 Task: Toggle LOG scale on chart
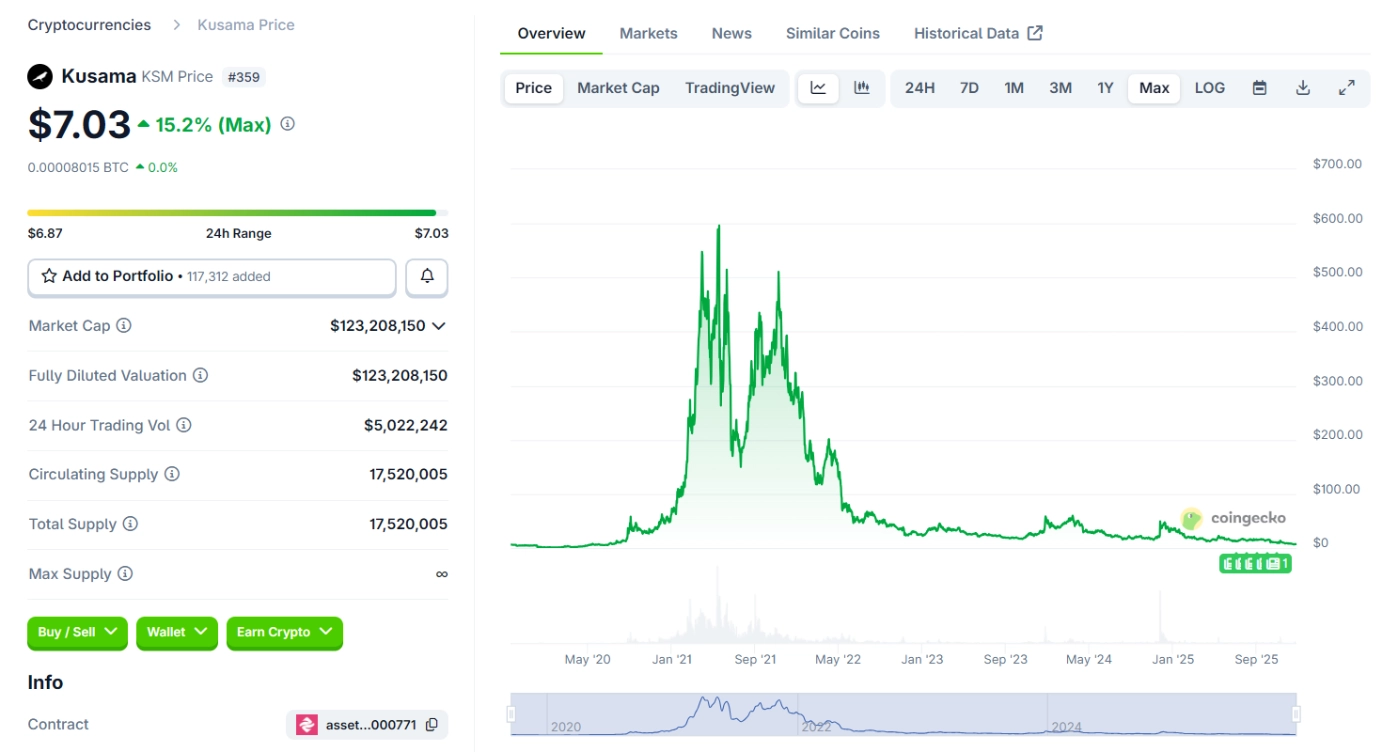1209,88
